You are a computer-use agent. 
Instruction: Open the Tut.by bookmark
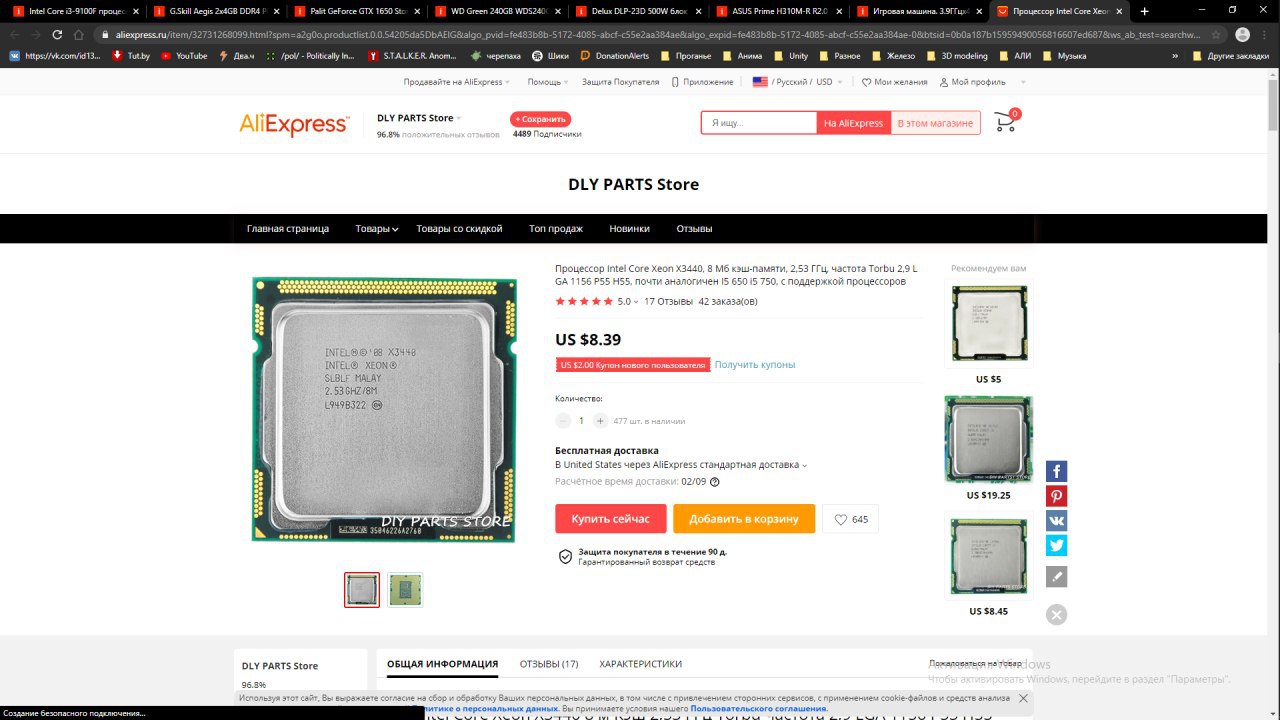click(131, 56)
